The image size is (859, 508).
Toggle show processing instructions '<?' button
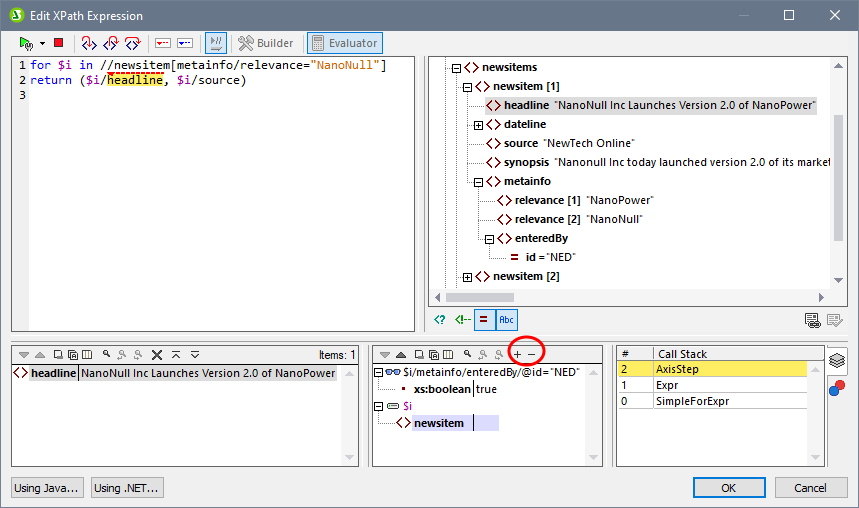pyautogui.click(x=441, y=320)
